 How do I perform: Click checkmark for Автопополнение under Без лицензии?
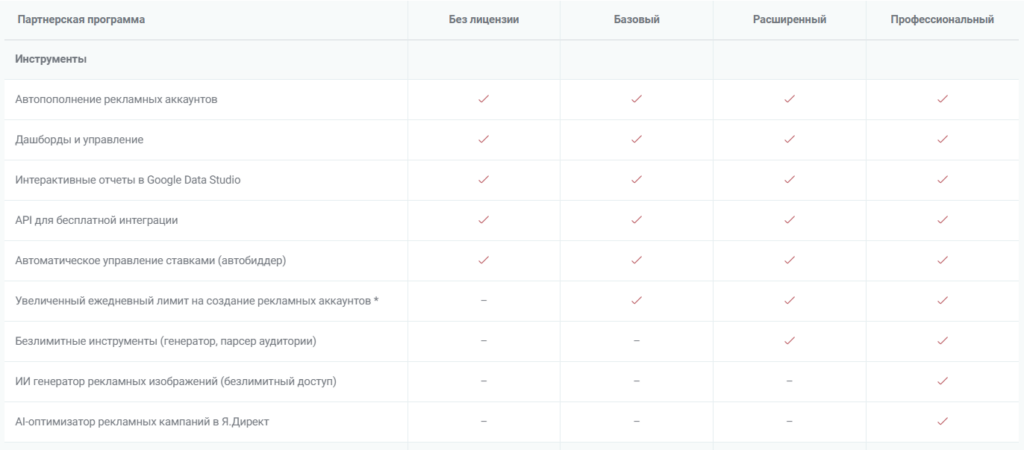click(484, 99)
